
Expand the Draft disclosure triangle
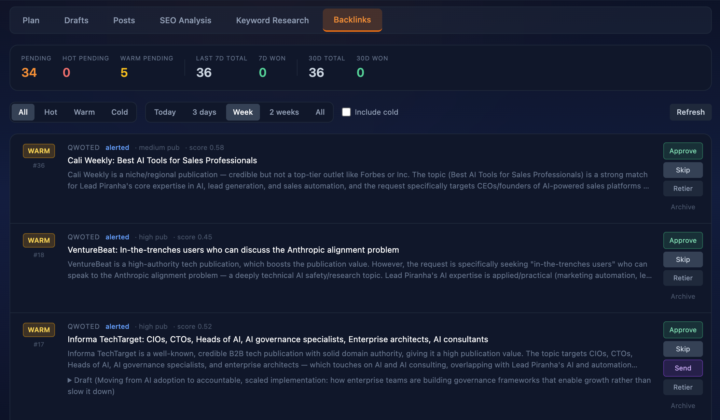point(70,380)
